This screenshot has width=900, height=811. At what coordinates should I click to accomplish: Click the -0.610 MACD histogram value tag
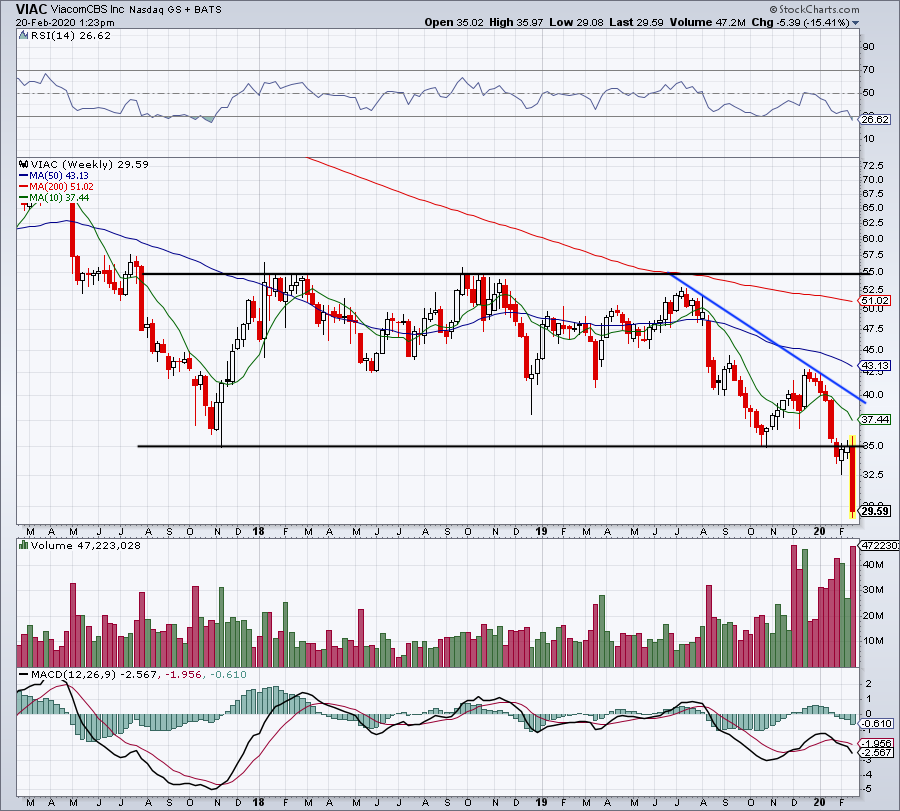click(x=876, y=724)
